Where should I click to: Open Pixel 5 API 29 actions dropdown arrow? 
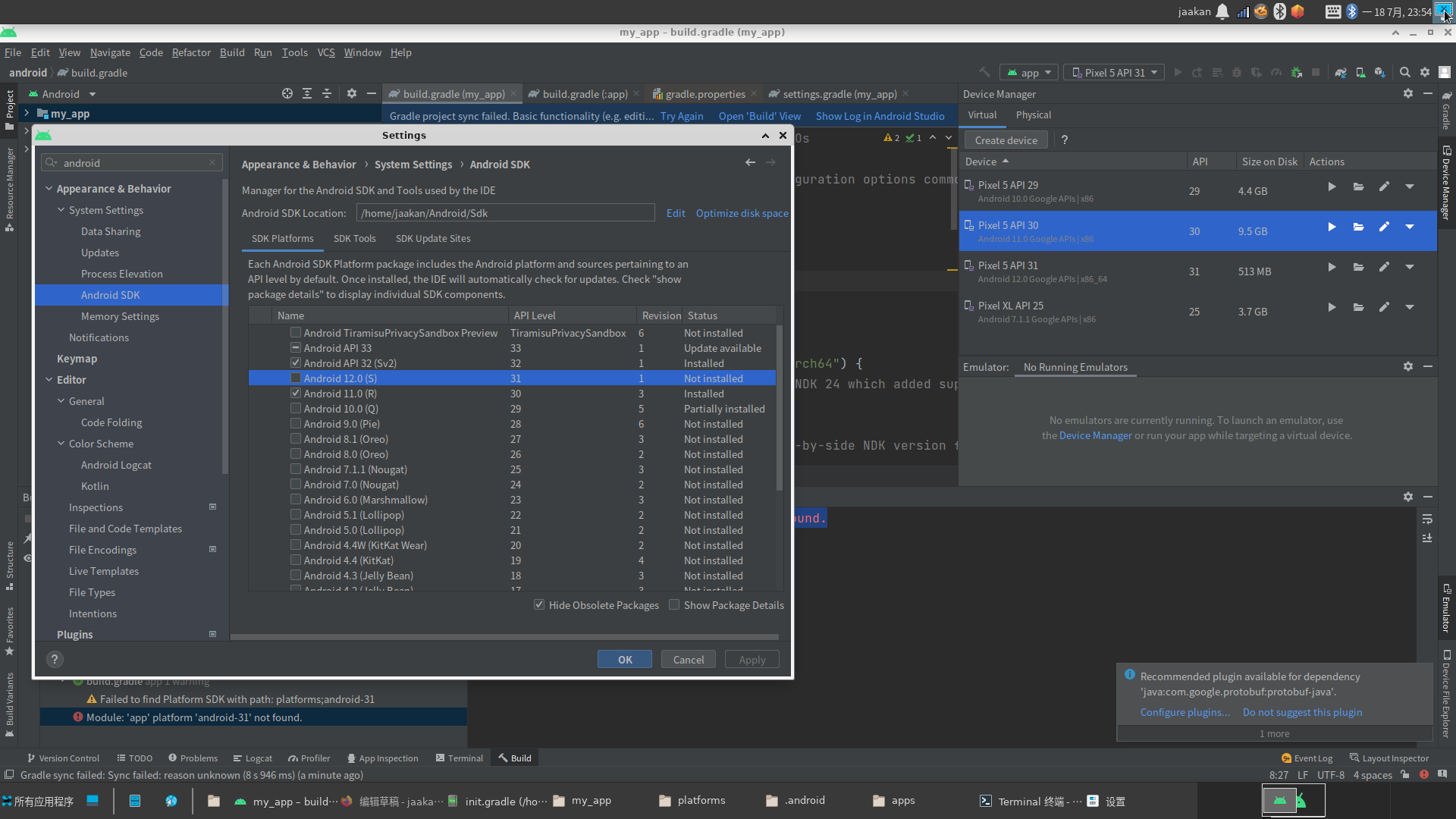[1410, 187]
